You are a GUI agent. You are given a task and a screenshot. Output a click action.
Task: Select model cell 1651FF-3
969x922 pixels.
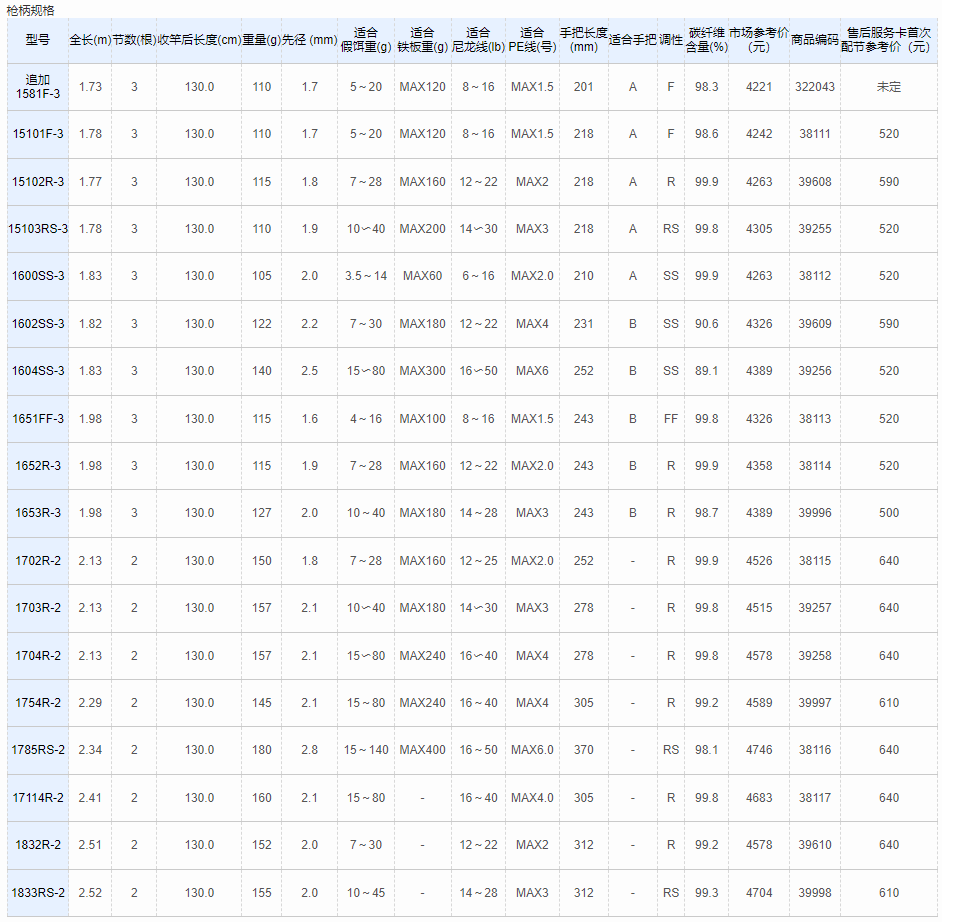pyautogui.click(x=38, y=419)
